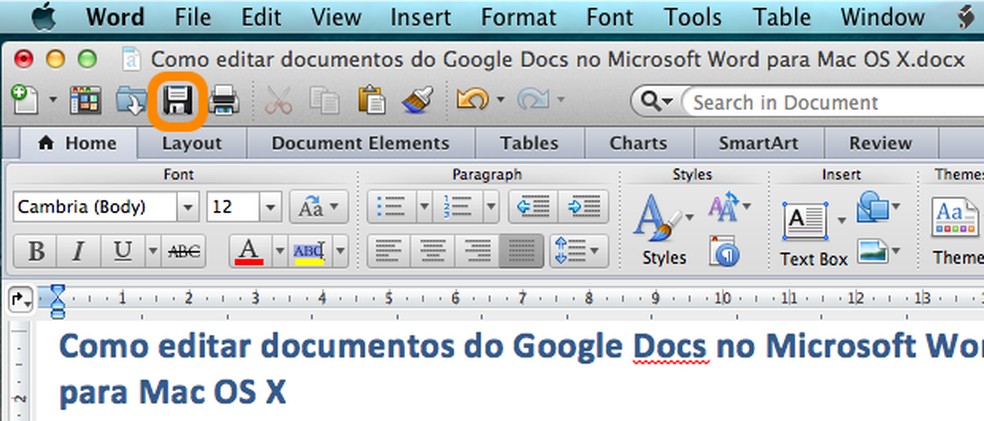
Task: Switch to the Document Elements tab
Action: pos(360,143)
